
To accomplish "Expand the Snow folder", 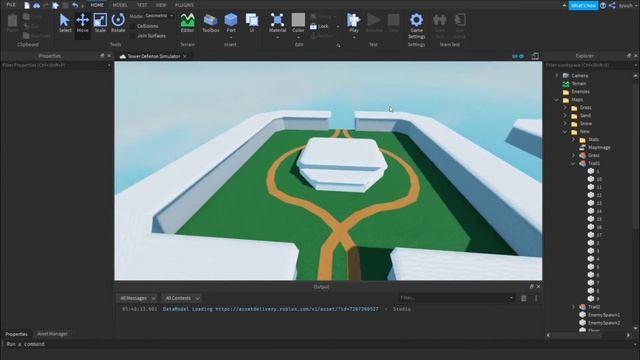I will tap(565, 123).
